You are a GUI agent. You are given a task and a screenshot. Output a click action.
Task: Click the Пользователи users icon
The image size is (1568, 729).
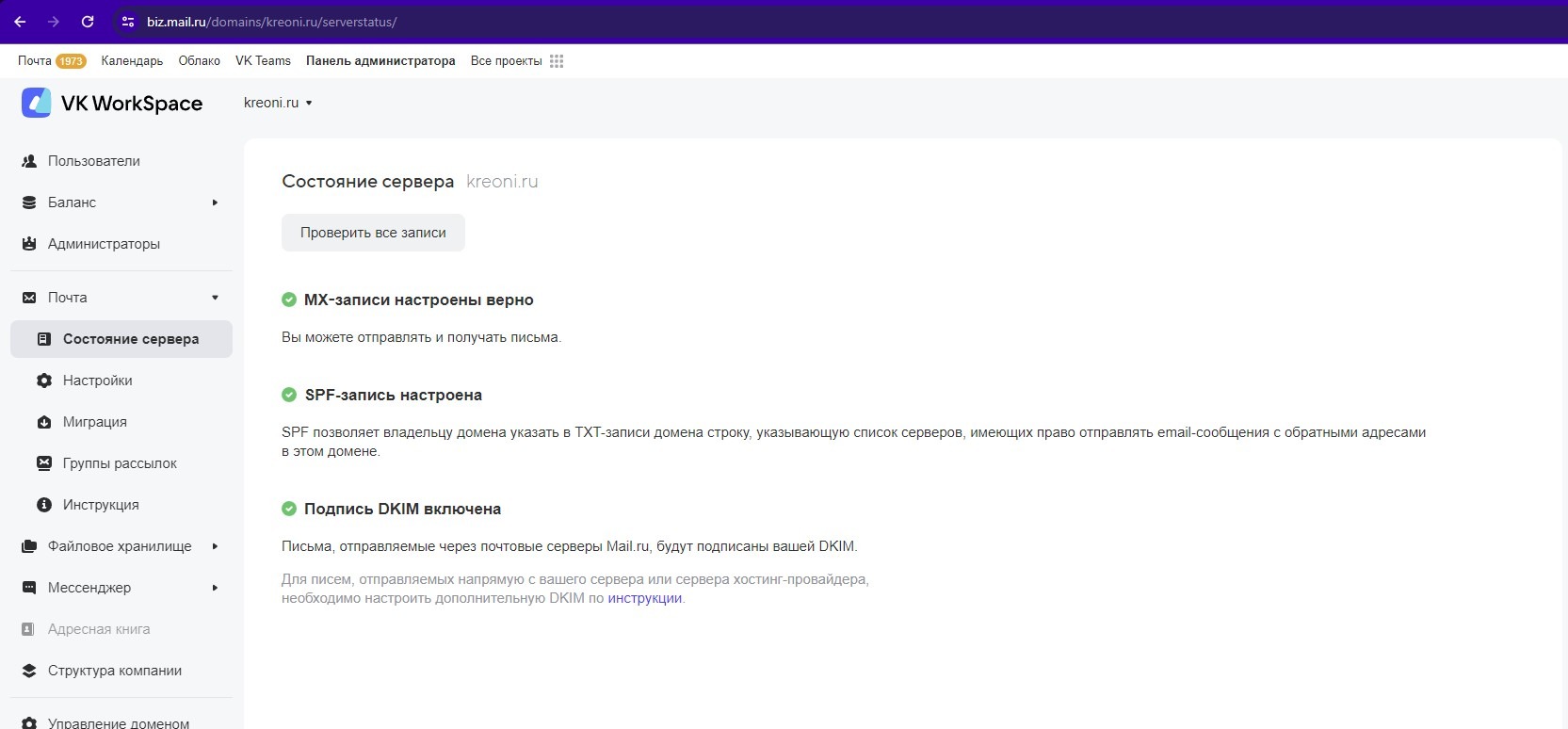coord(29,161)
